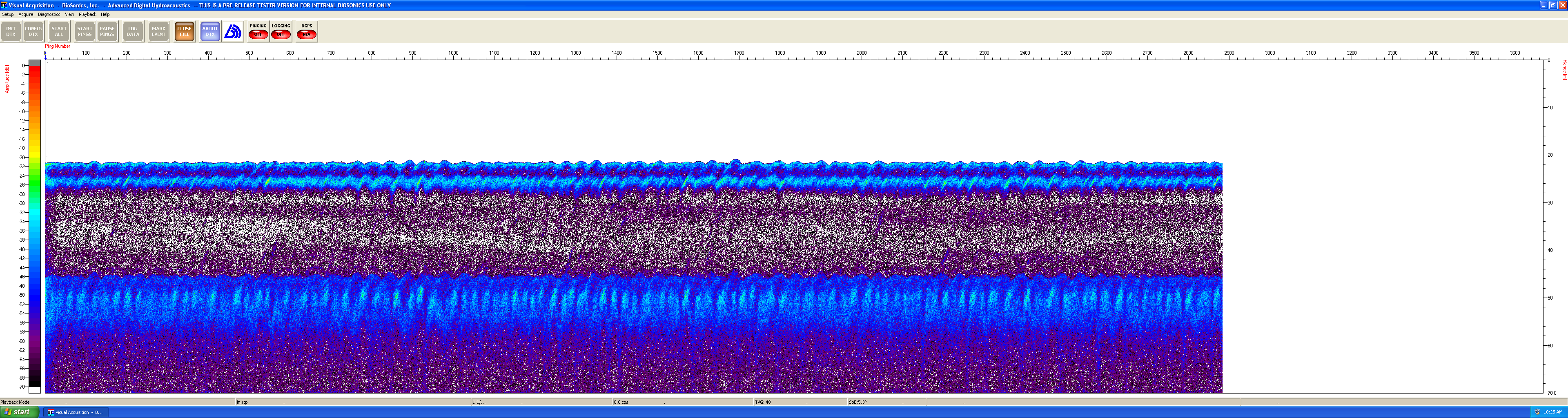Click the Playback Mode status text
This screenshot has width=1568, height=418.
coord(15,402)
